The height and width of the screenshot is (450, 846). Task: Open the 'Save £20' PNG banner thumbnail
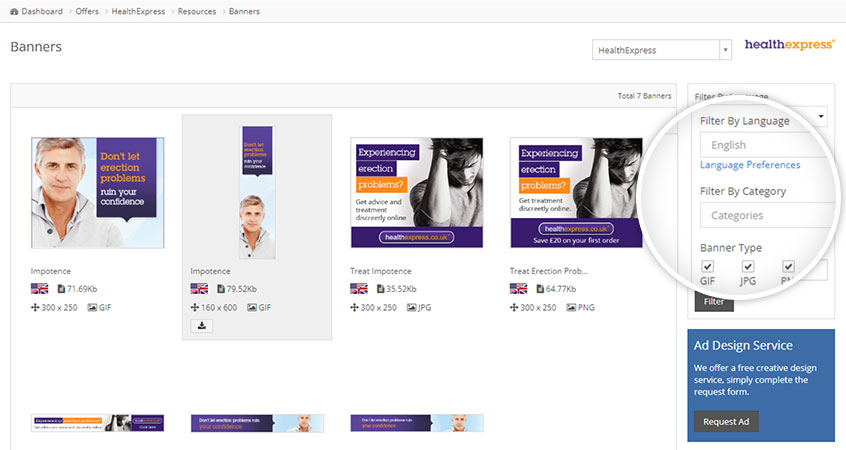click(576, 193)
